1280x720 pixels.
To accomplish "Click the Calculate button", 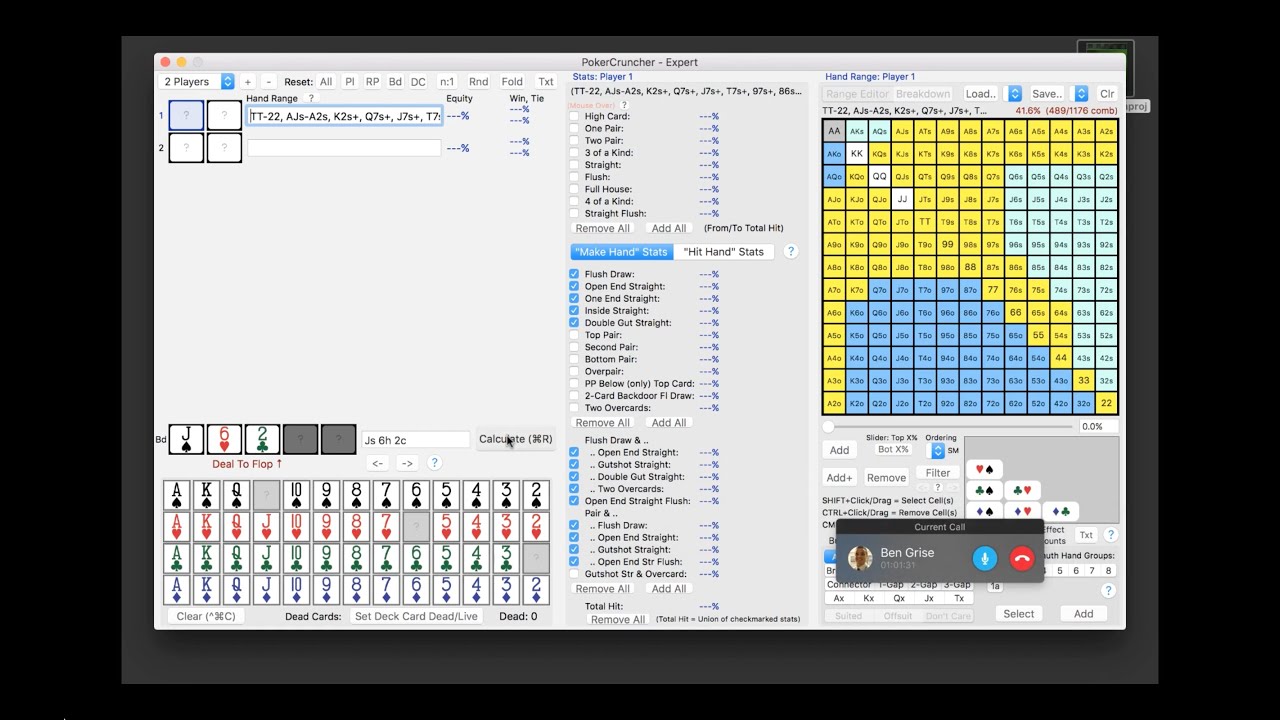I will [x=515, y=439].
